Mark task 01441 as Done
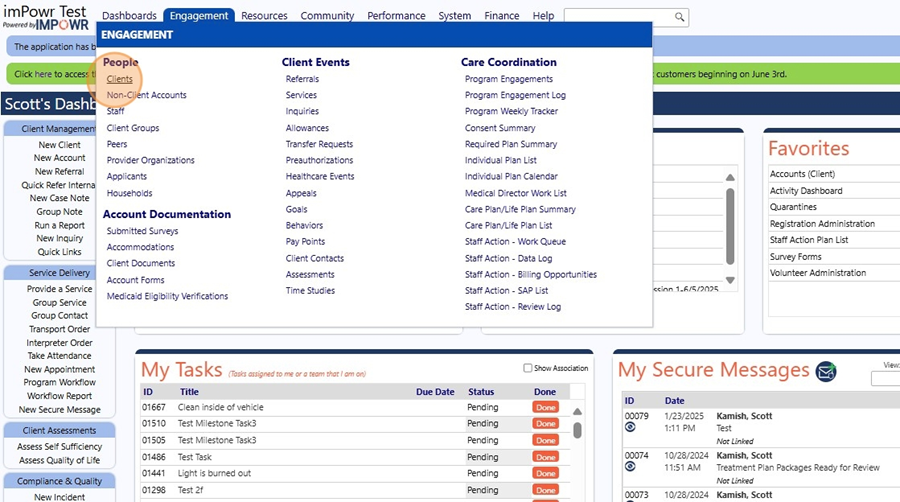The image size is (900, 502). [545, 473]
